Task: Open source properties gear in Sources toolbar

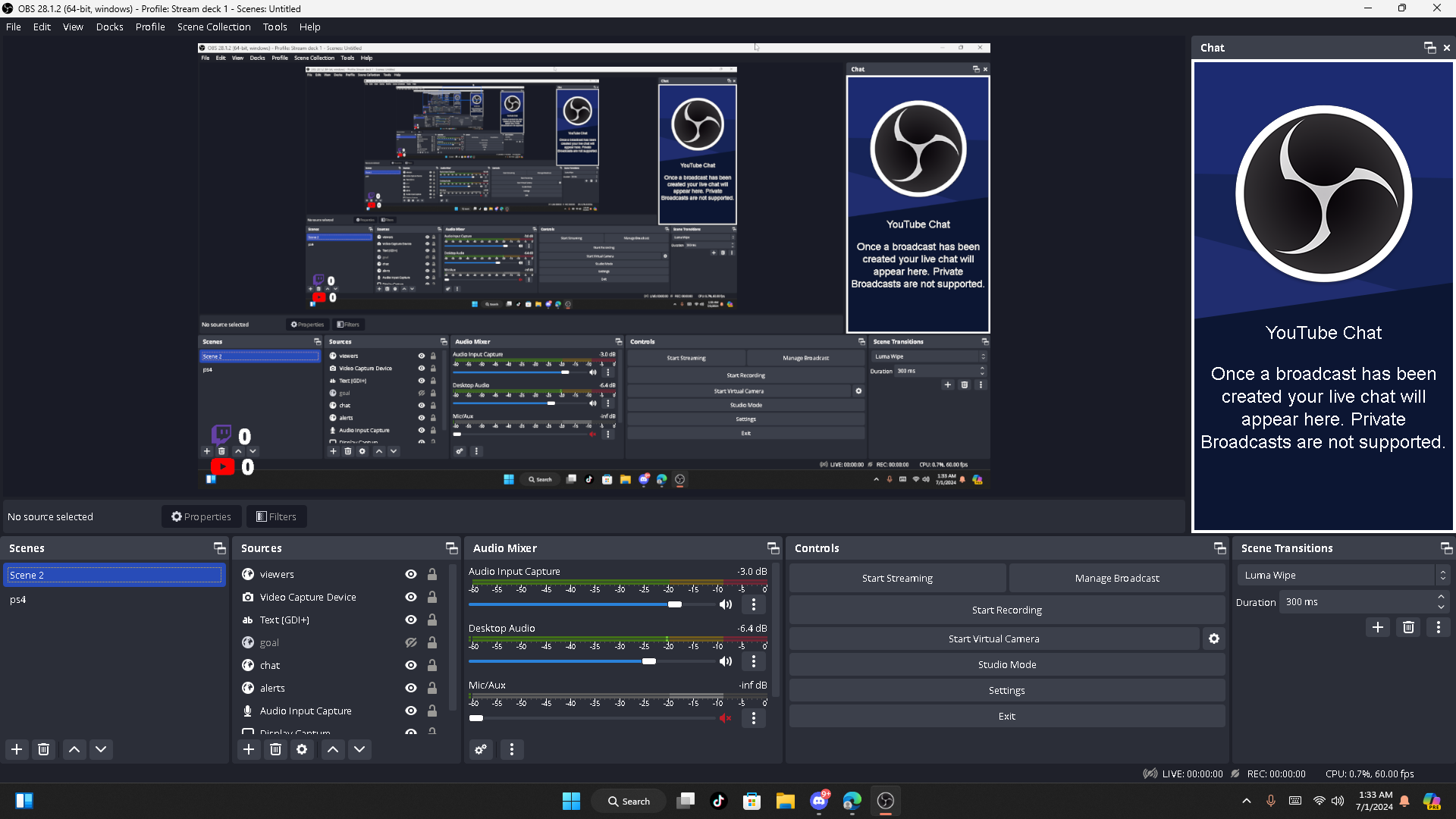Action: pyautogui.click(x=302, y=749)
